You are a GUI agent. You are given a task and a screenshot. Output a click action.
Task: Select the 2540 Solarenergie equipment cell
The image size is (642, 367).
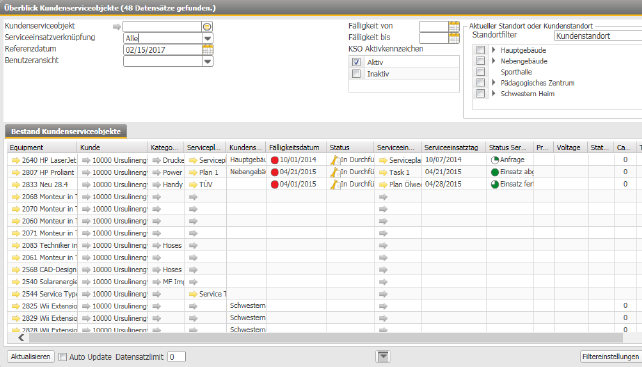pos(42,282)
